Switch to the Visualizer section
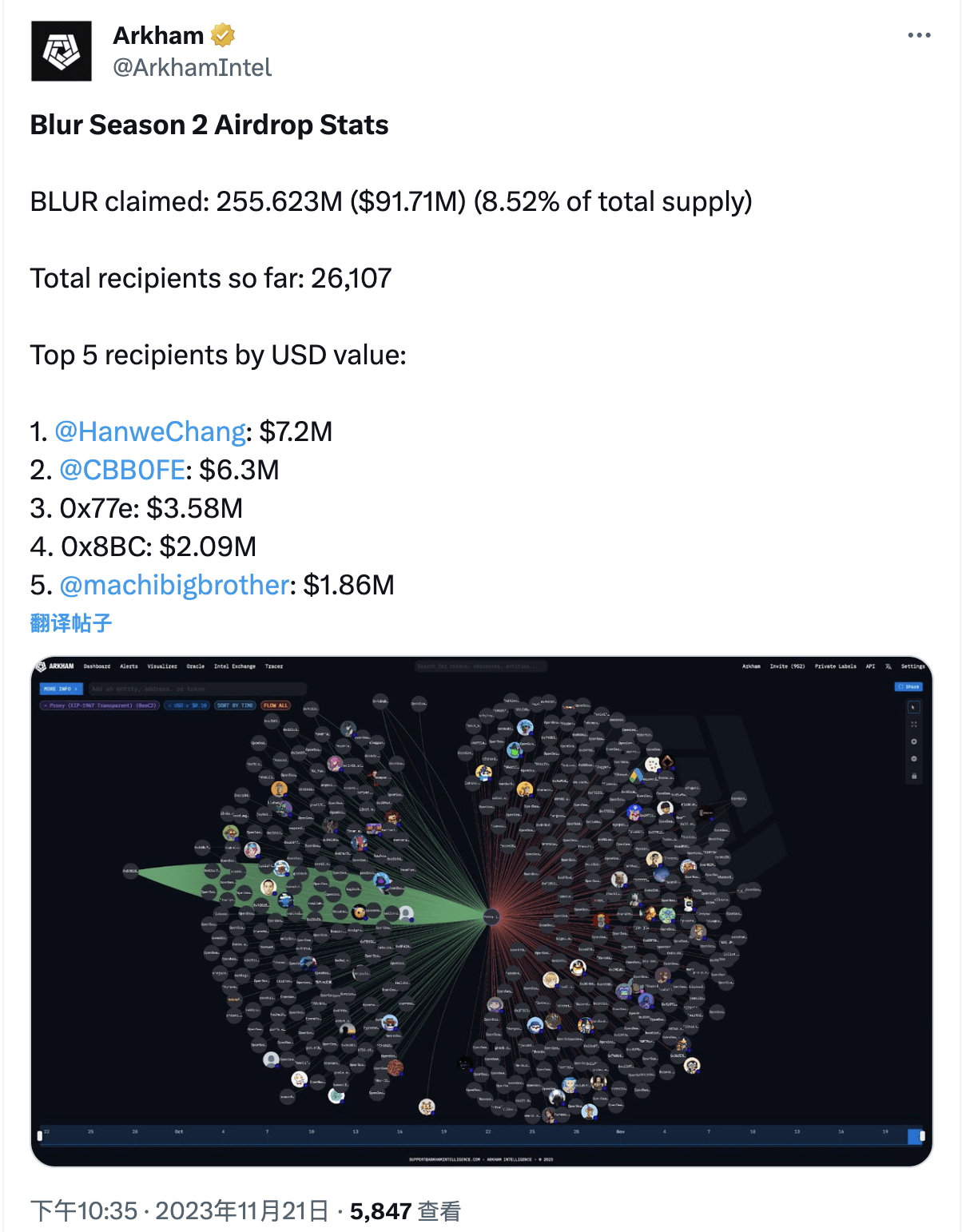Screen dimensions: 962x1232 click(161, 666)
